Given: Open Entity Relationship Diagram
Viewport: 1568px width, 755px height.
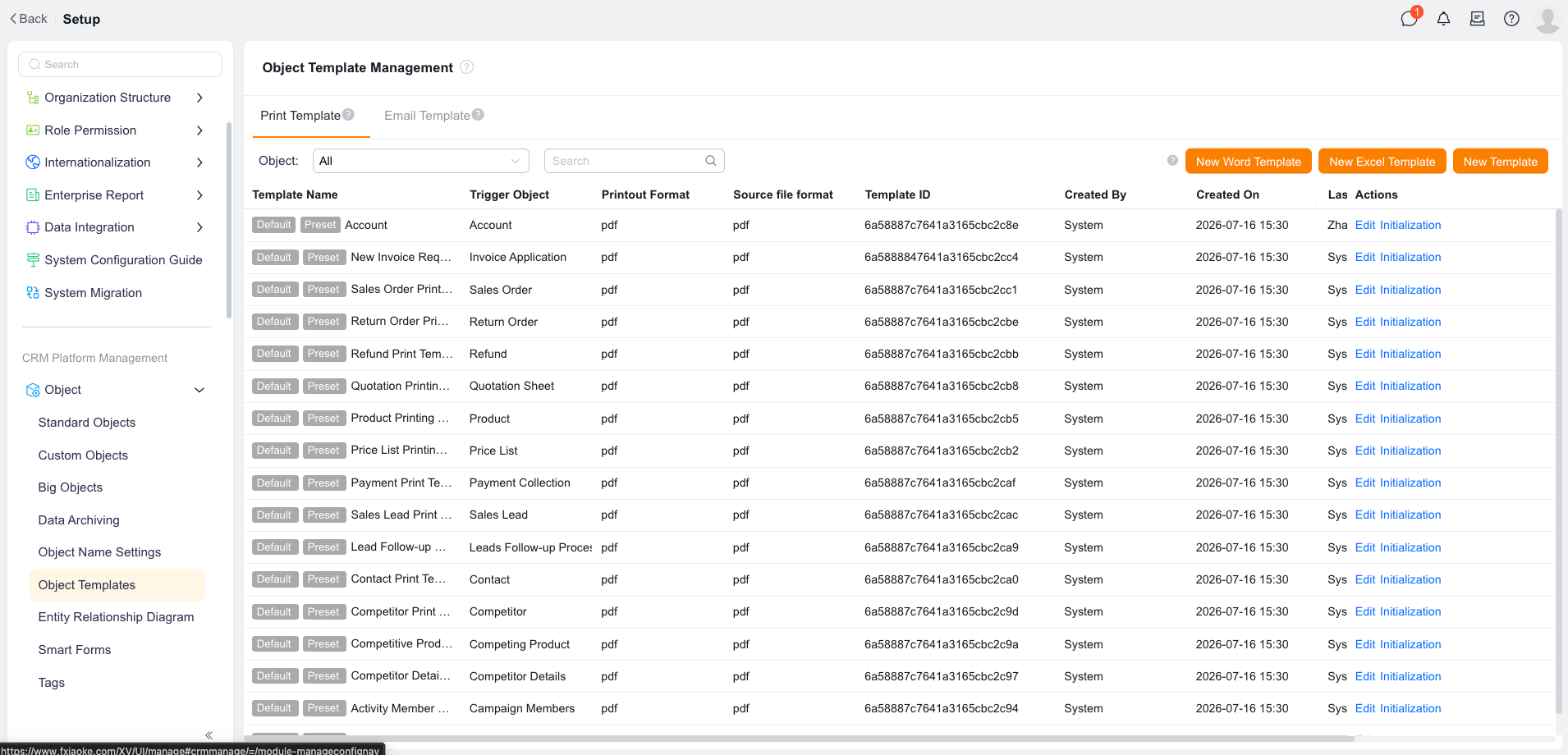Looking at the screenshot, I should click(x=116, y=617).
